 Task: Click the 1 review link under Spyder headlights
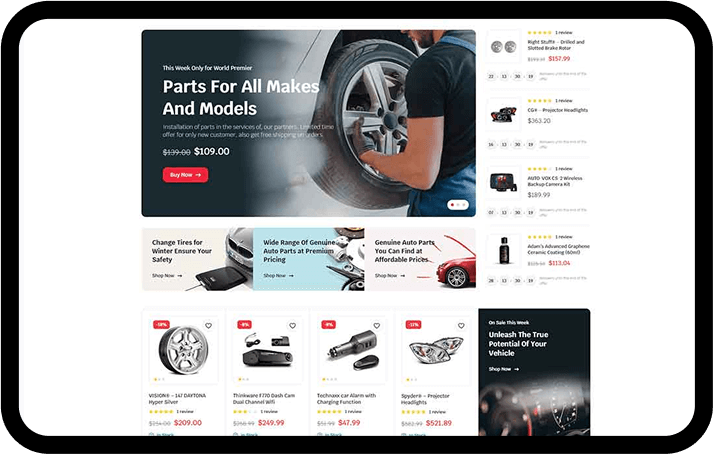437,412
